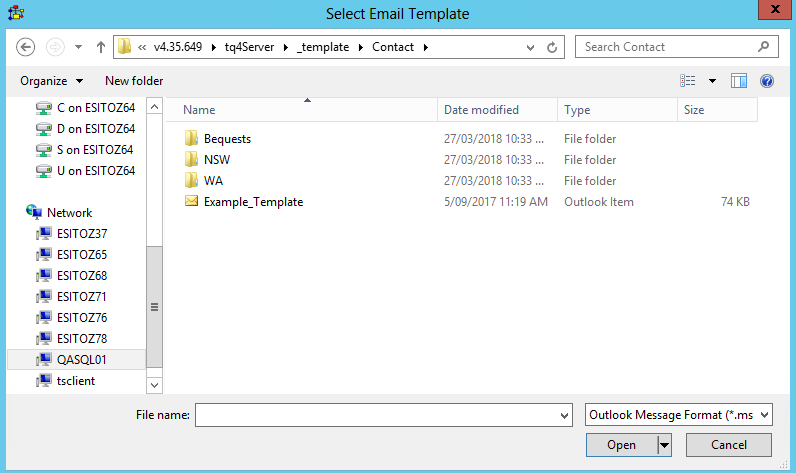Expand the File name history dropdown
This screenshot has height=473, width=796.
pyautogui.click(x=565, y=415)
